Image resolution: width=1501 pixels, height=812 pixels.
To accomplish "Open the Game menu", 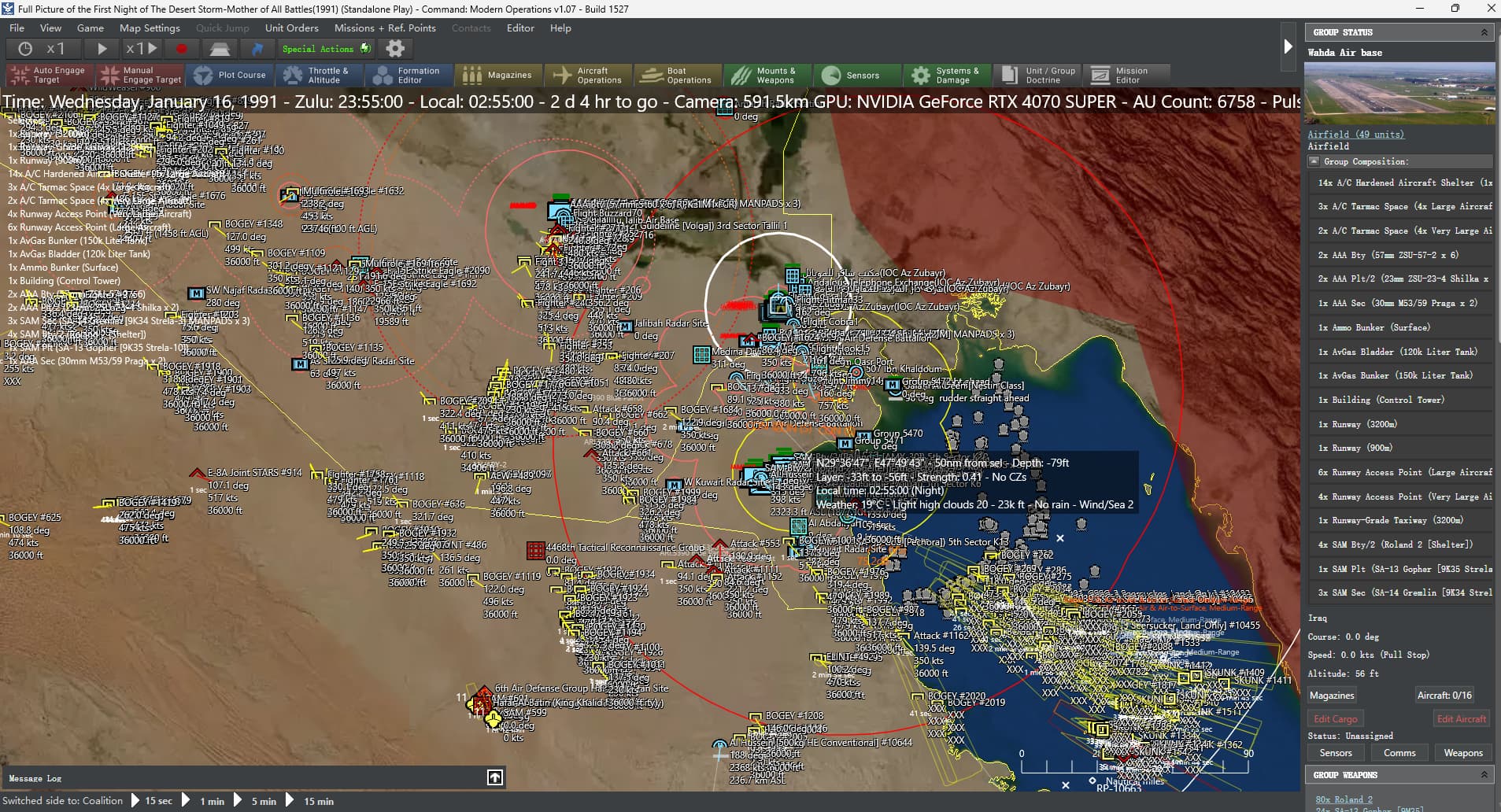I will pyautogui.click(x=90, y=28).
